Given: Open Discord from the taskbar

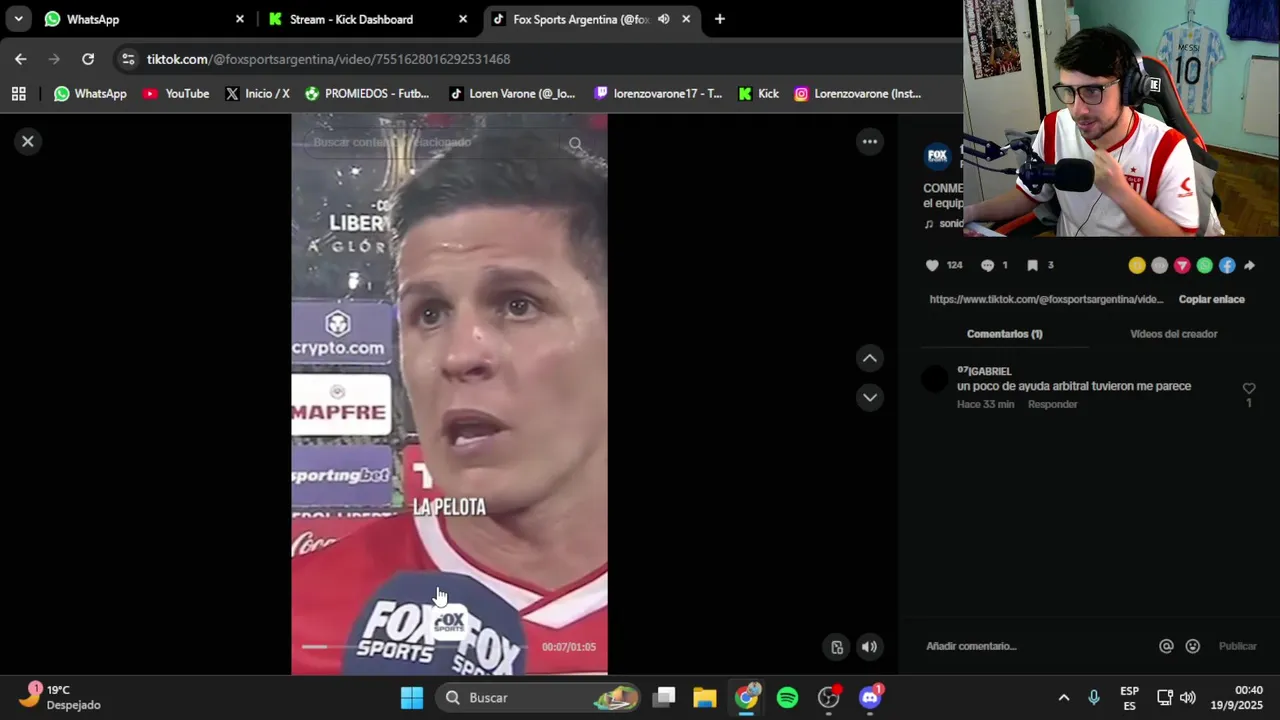Looking at the screenshot, I should 870,698.
